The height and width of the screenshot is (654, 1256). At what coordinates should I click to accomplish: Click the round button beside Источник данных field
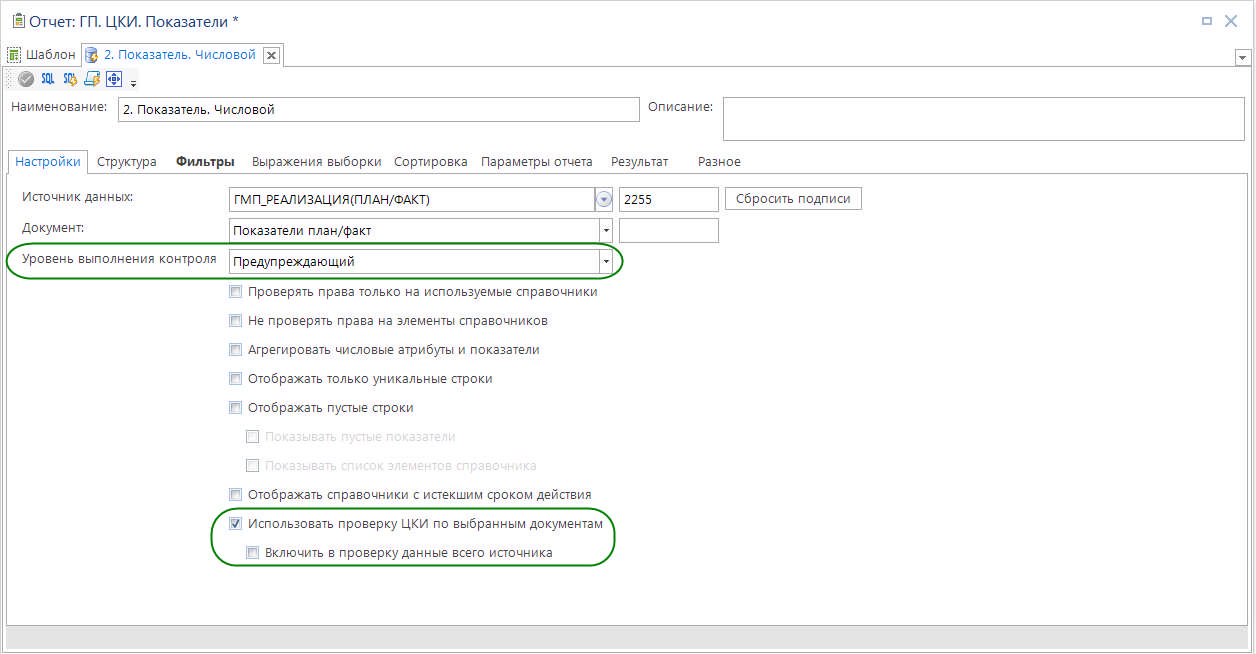pos(603,199)
